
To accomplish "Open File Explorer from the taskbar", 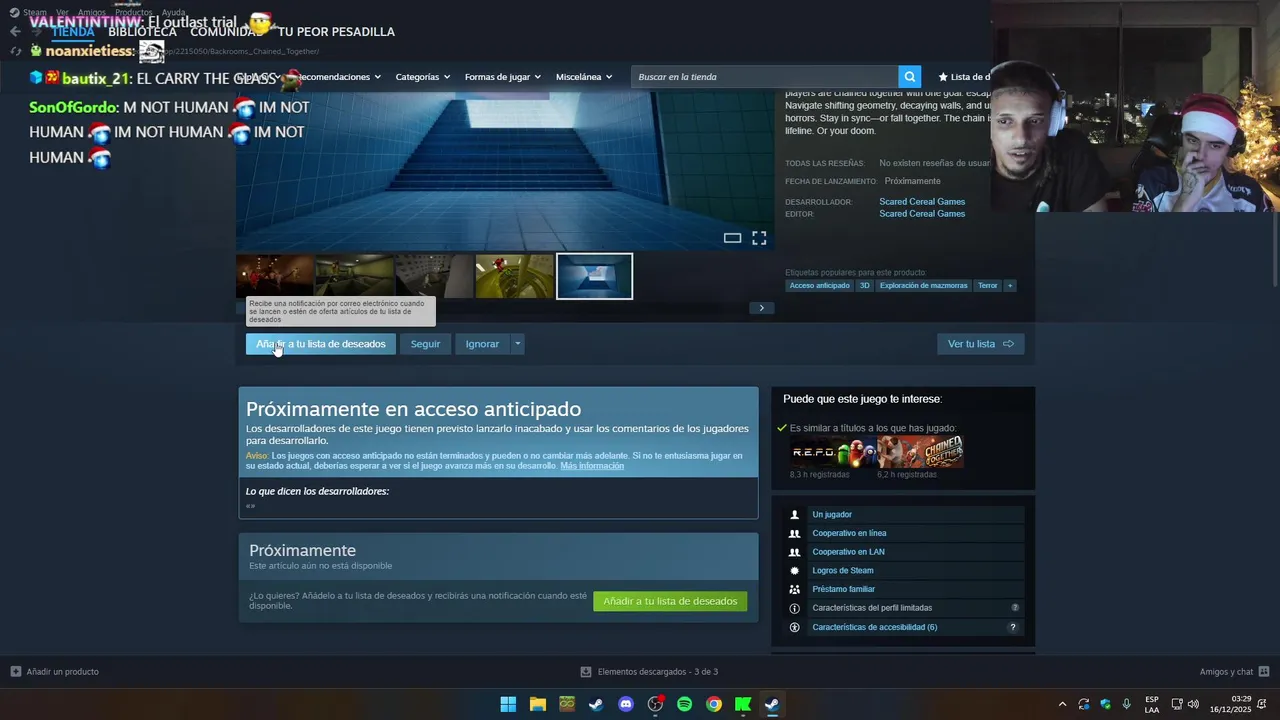I will pos(537,704).
